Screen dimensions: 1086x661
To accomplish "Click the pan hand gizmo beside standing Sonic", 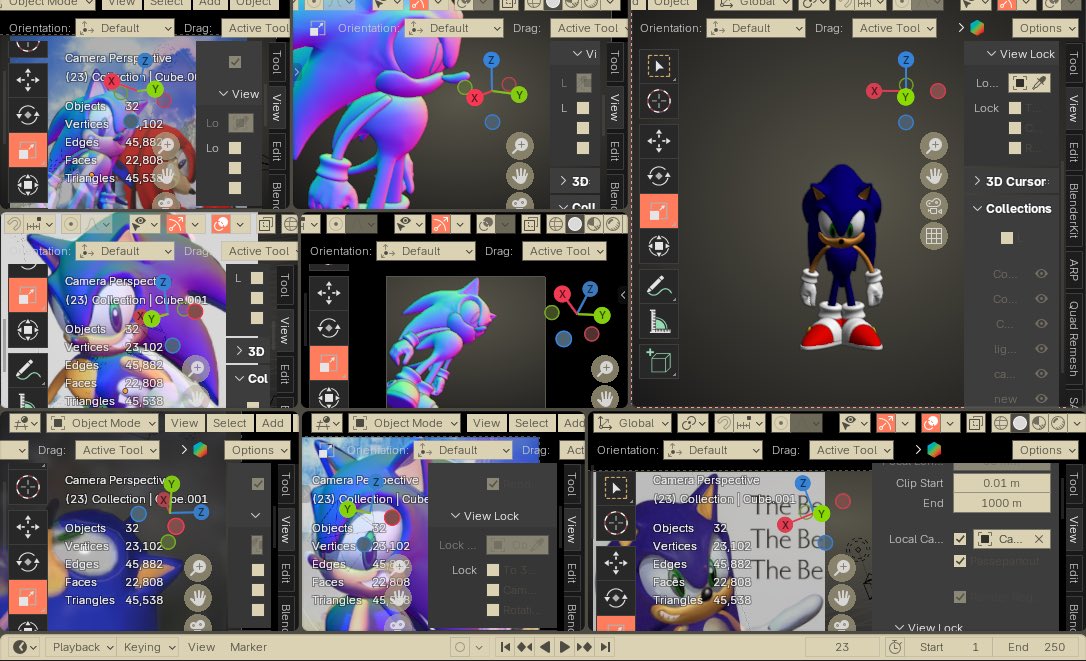I will click(x=934, y=176).
